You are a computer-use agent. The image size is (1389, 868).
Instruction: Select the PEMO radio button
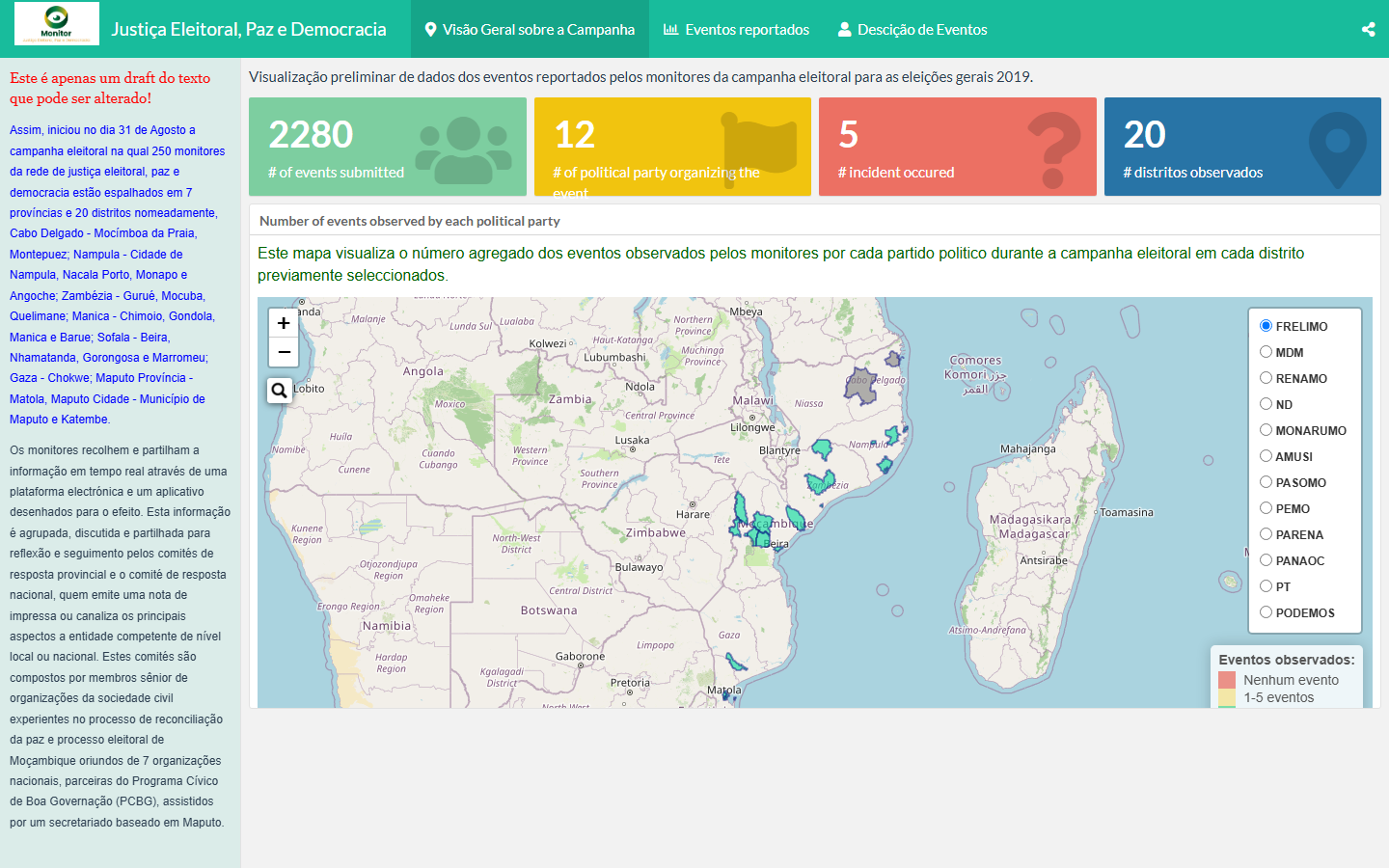[x=1266, y=508]
